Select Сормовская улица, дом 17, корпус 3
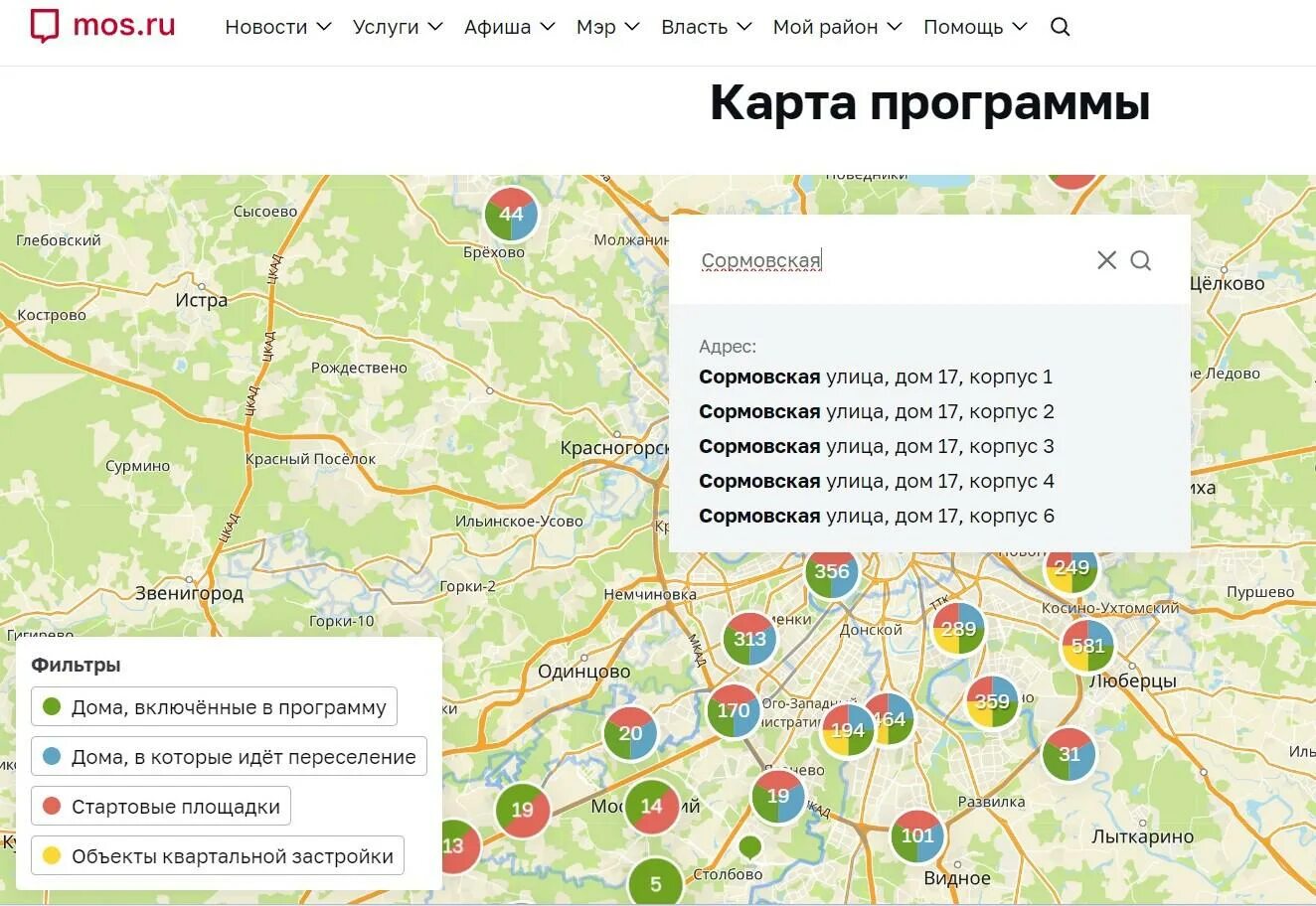This screenshot has width=1316, height=906. 876,447
